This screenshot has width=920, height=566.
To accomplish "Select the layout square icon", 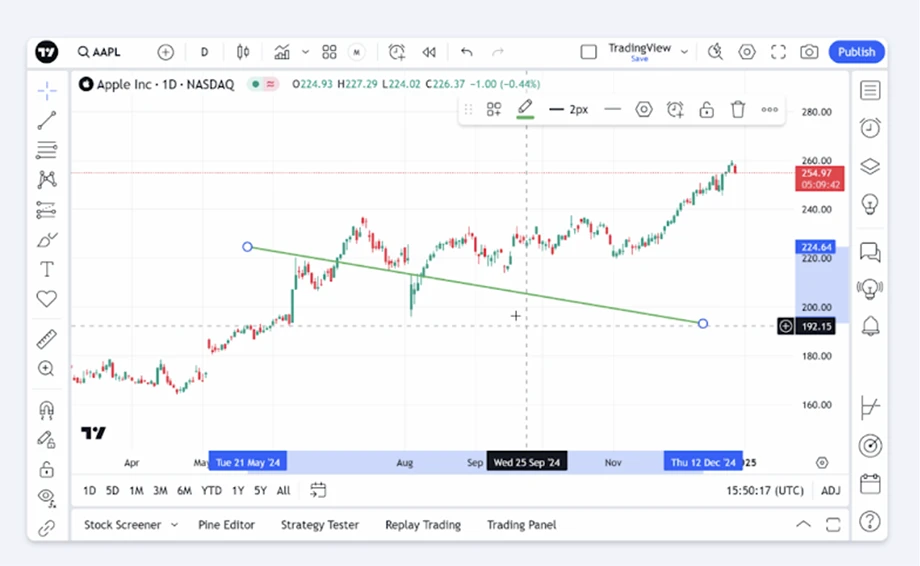I will point(588,52).
